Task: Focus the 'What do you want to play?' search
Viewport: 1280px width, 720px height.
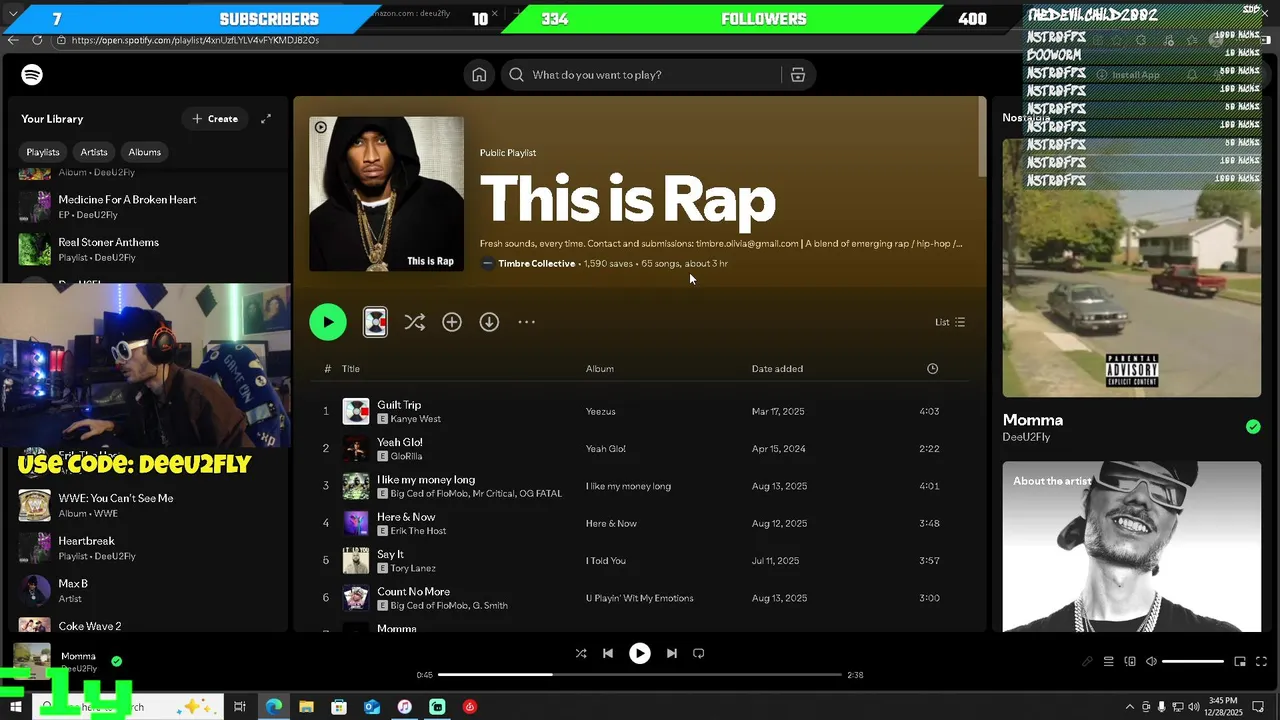Action: click(640, 75)
